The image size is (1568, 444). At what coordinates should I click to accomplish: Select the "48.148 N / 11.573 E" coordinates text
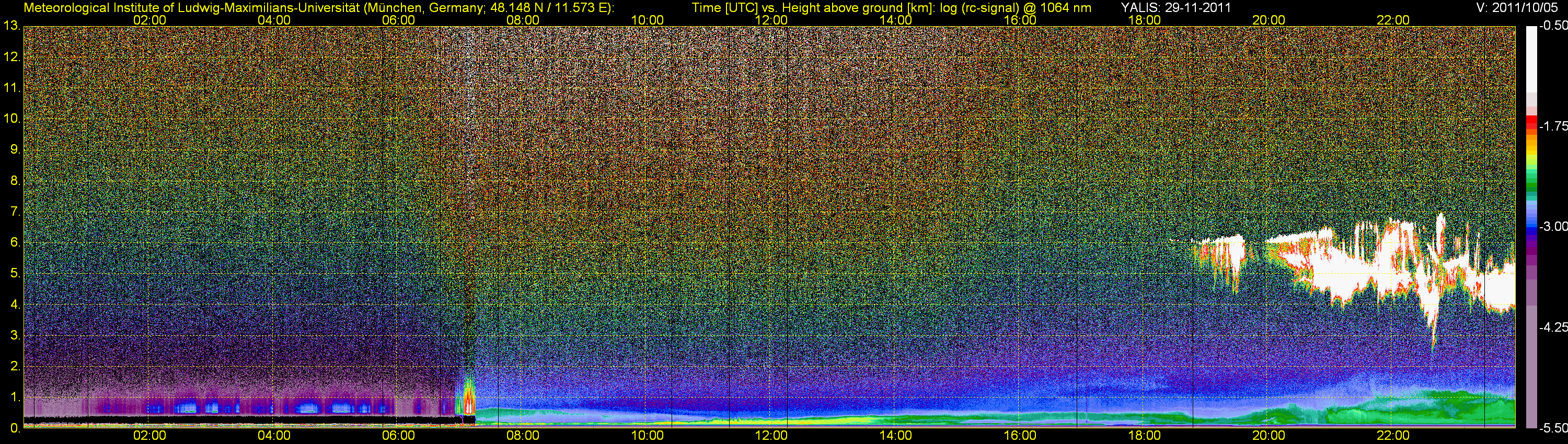pyautogui.click(x=549, y=8)
